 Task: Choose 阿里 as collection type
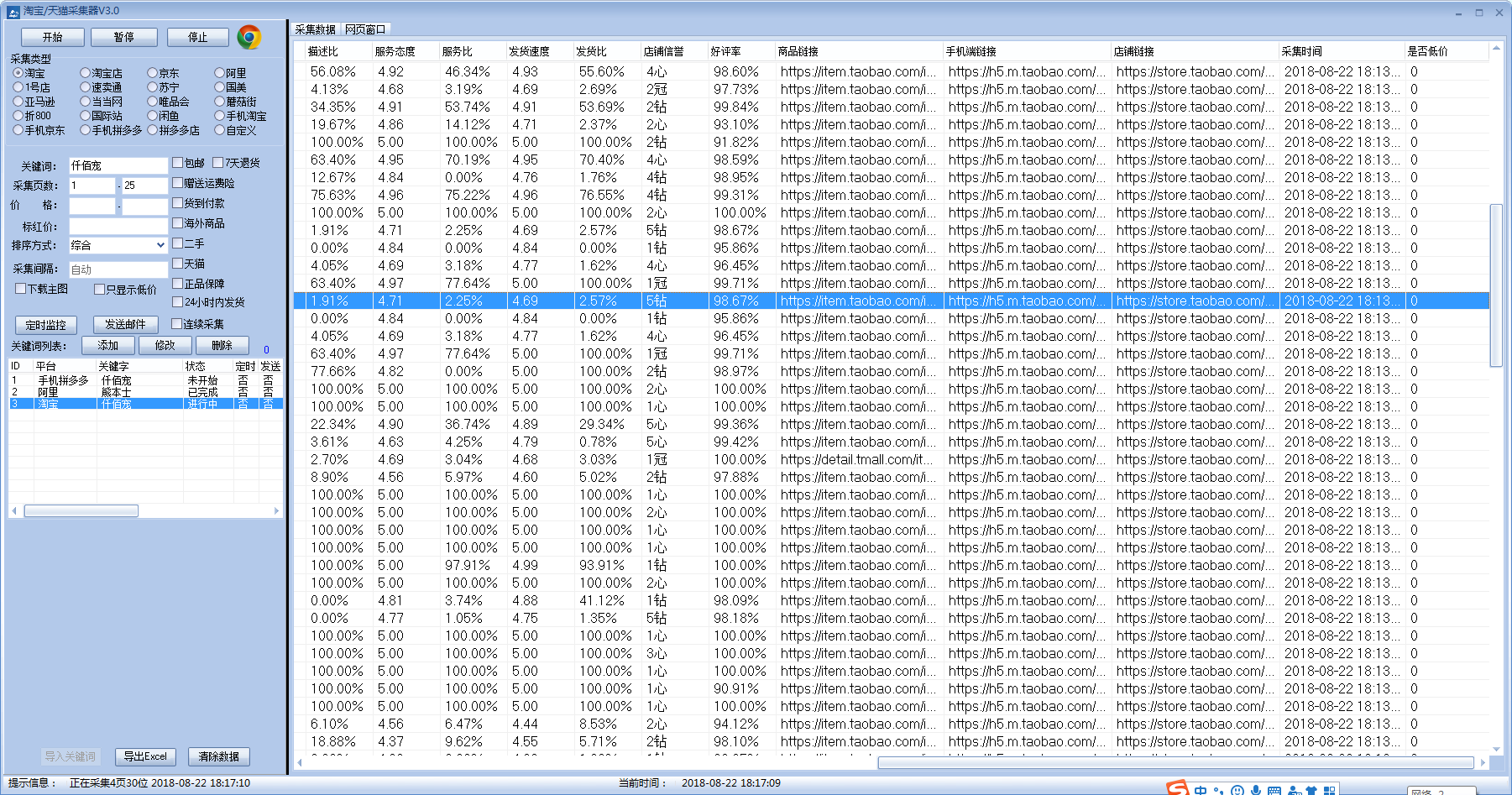(230, 73)
